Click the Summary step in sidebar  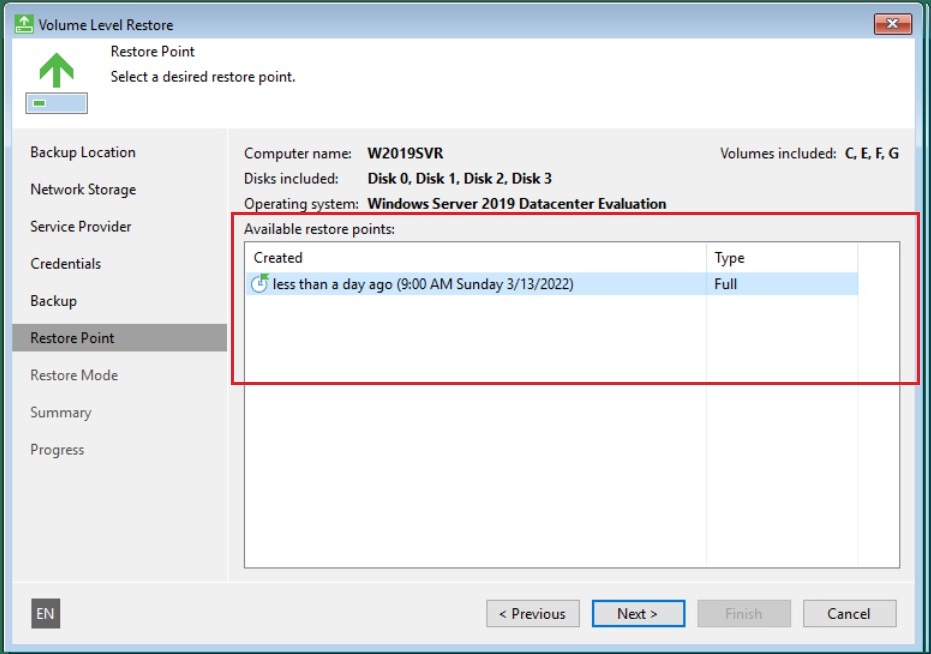(61, 412)
